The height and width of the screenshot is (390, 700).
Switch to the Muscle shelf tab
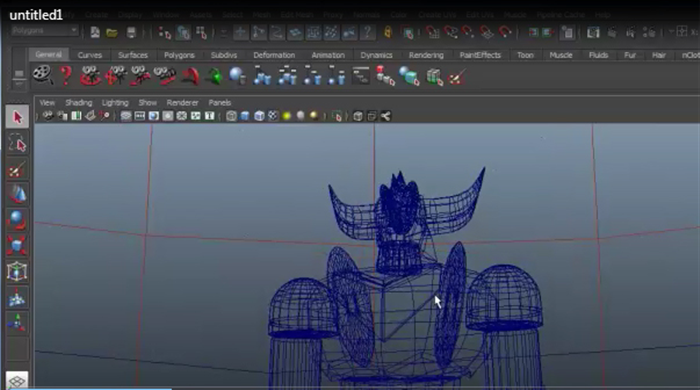pos(561,55)
